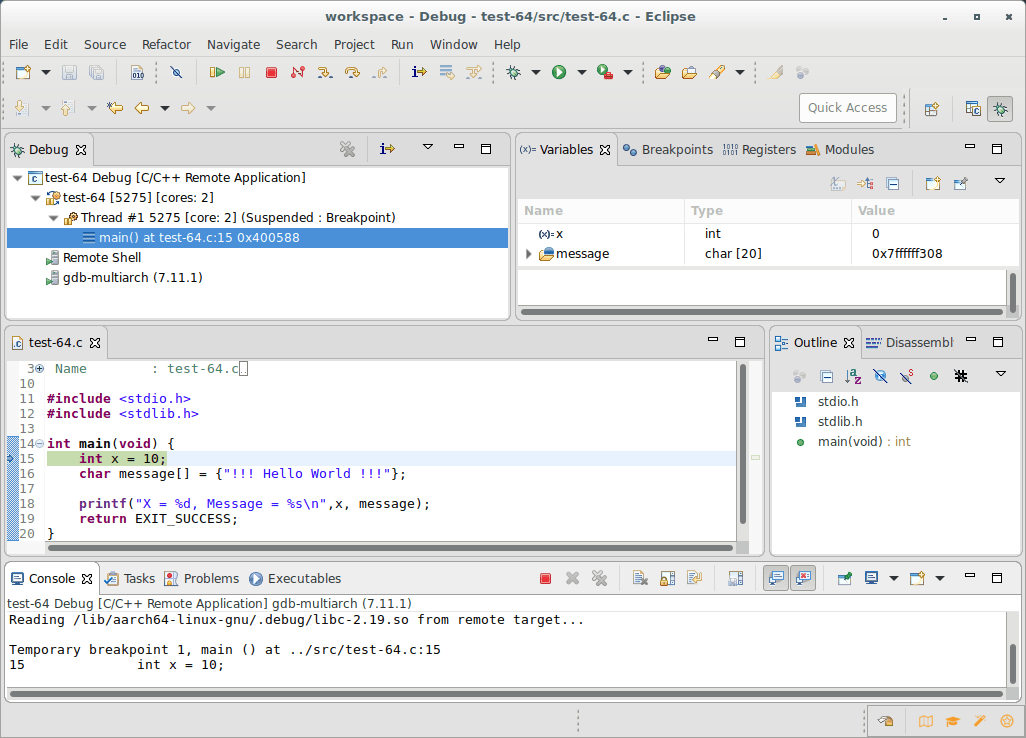This screenshot has width=1026, height=738.
Task: Collapse the Thread #1 5275 tree node
Action: click(x=53, y=218)
